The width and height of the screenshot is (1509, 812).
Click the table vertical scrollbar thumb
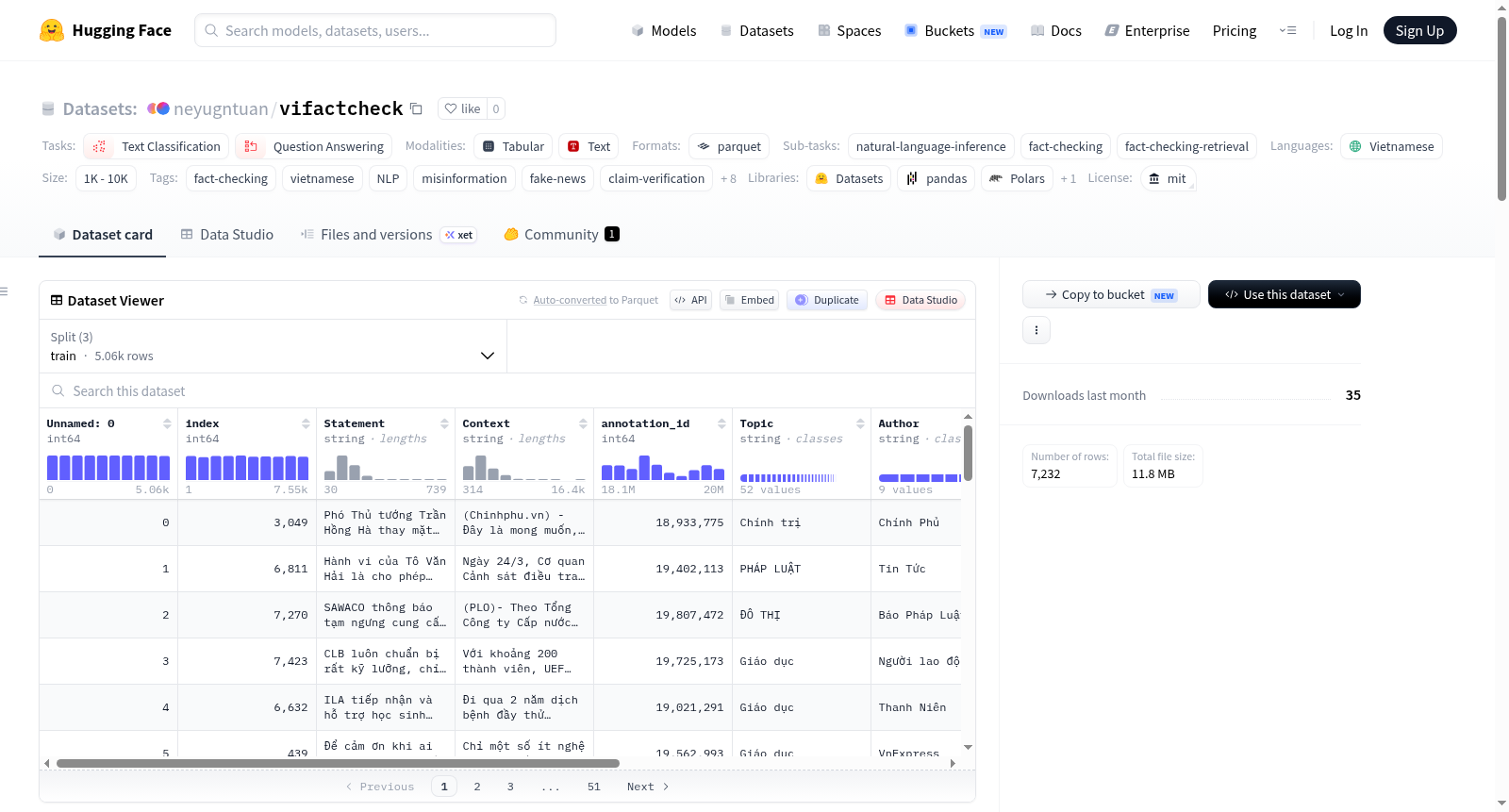tap(968, 454)
